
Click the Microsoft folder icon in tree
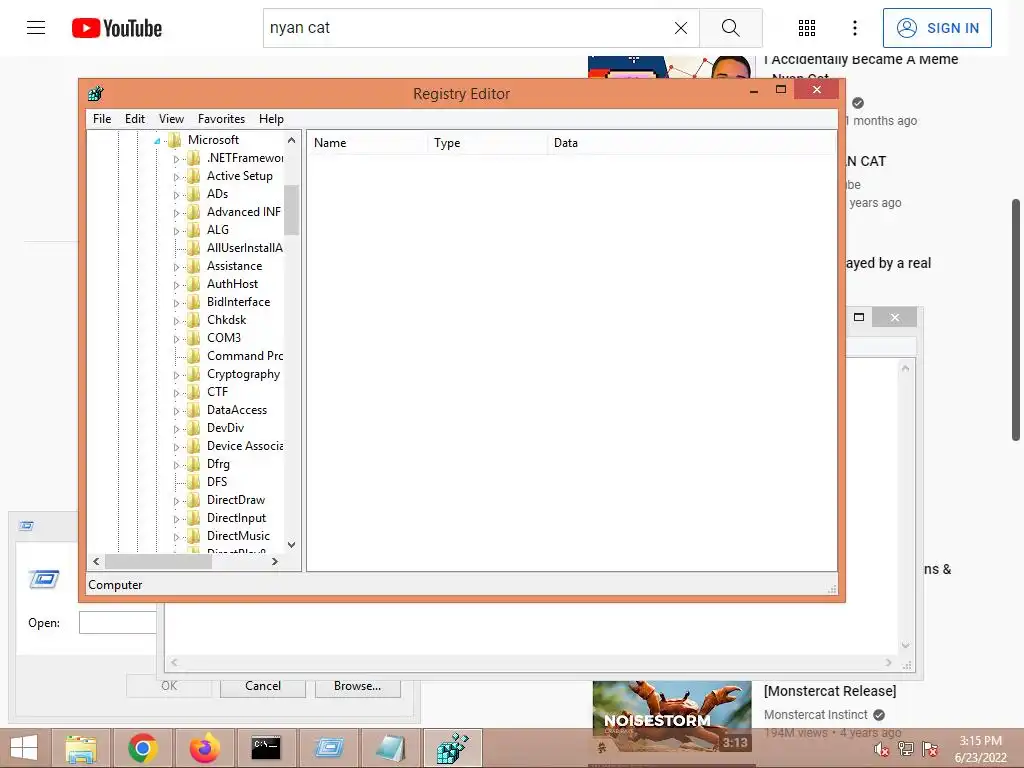pos(174,140)
